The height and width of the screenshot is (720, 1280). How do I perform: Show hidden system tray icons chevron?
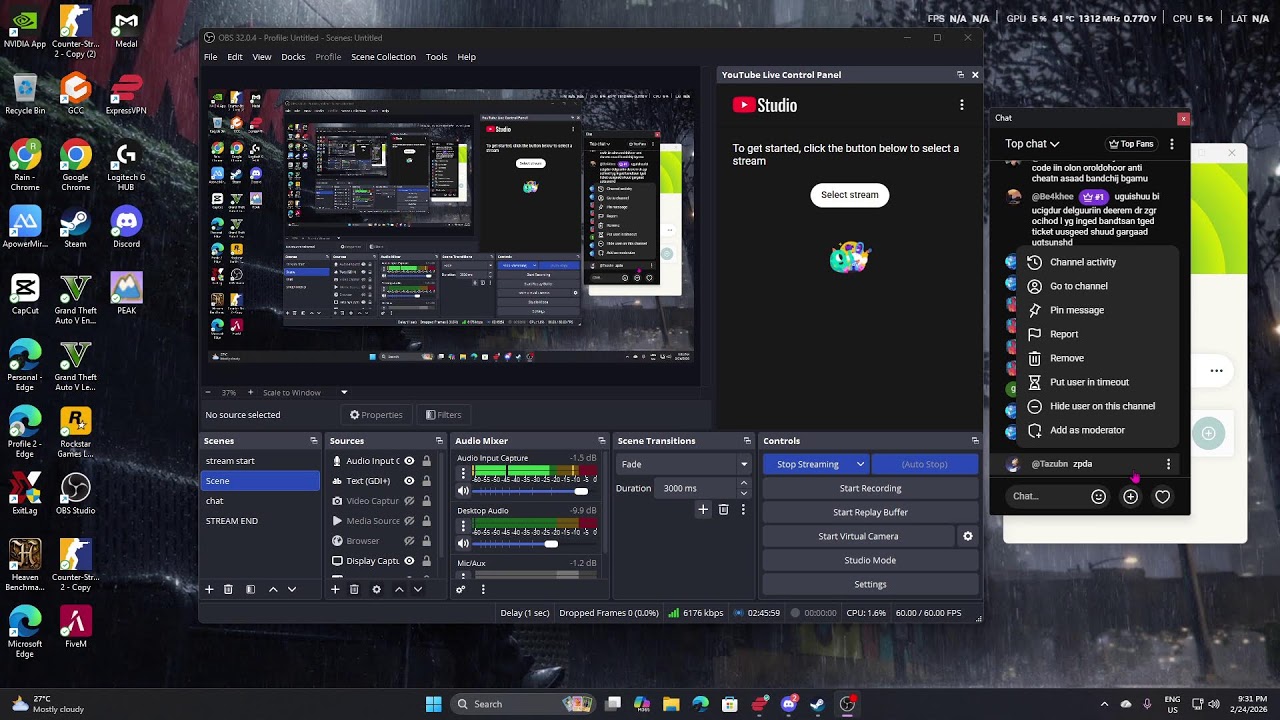[x=1104, y=704]
